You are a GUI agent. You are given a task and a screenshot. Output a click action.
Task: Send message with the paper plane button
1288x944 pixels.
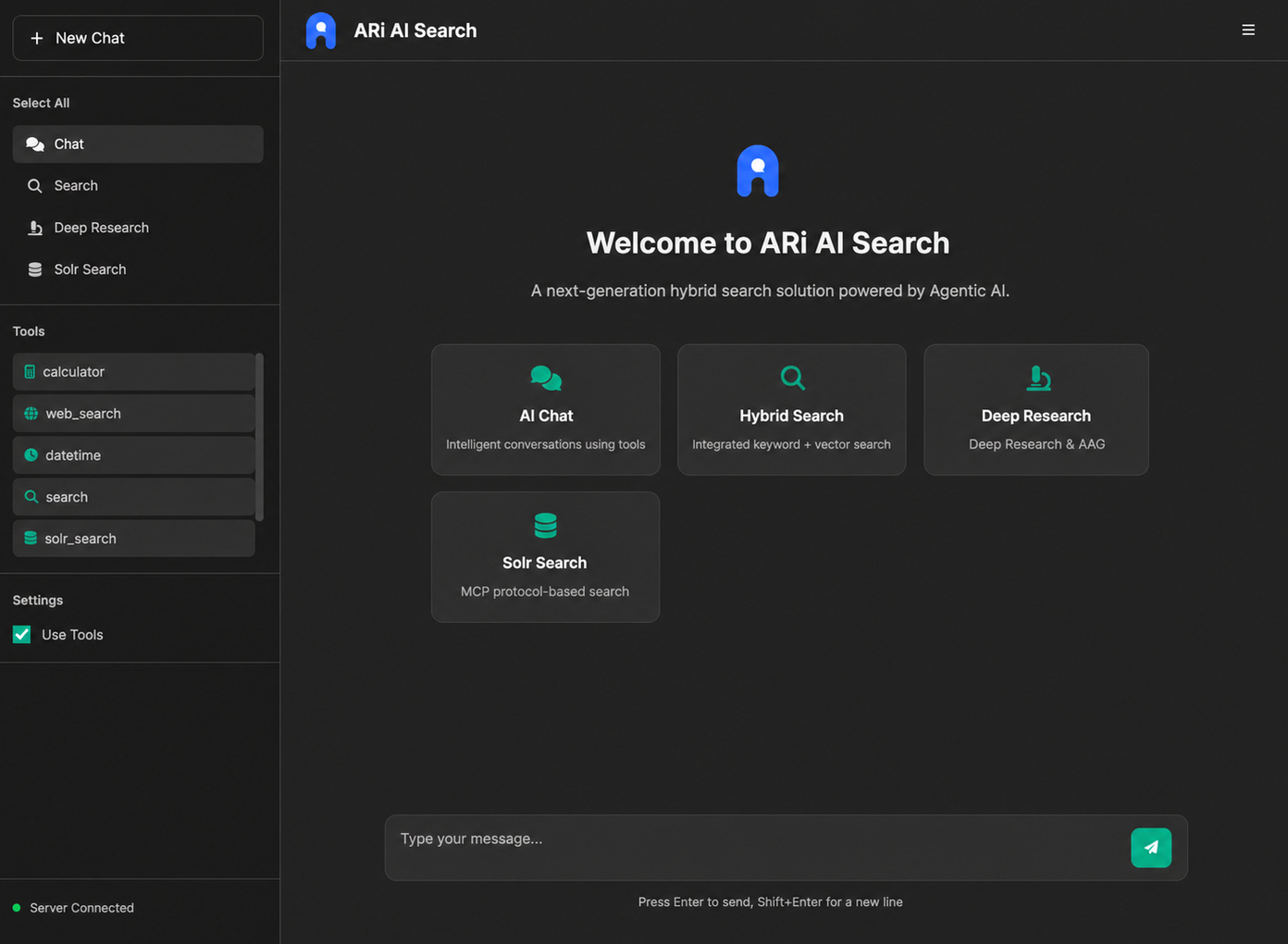(x=1151, y=848)
